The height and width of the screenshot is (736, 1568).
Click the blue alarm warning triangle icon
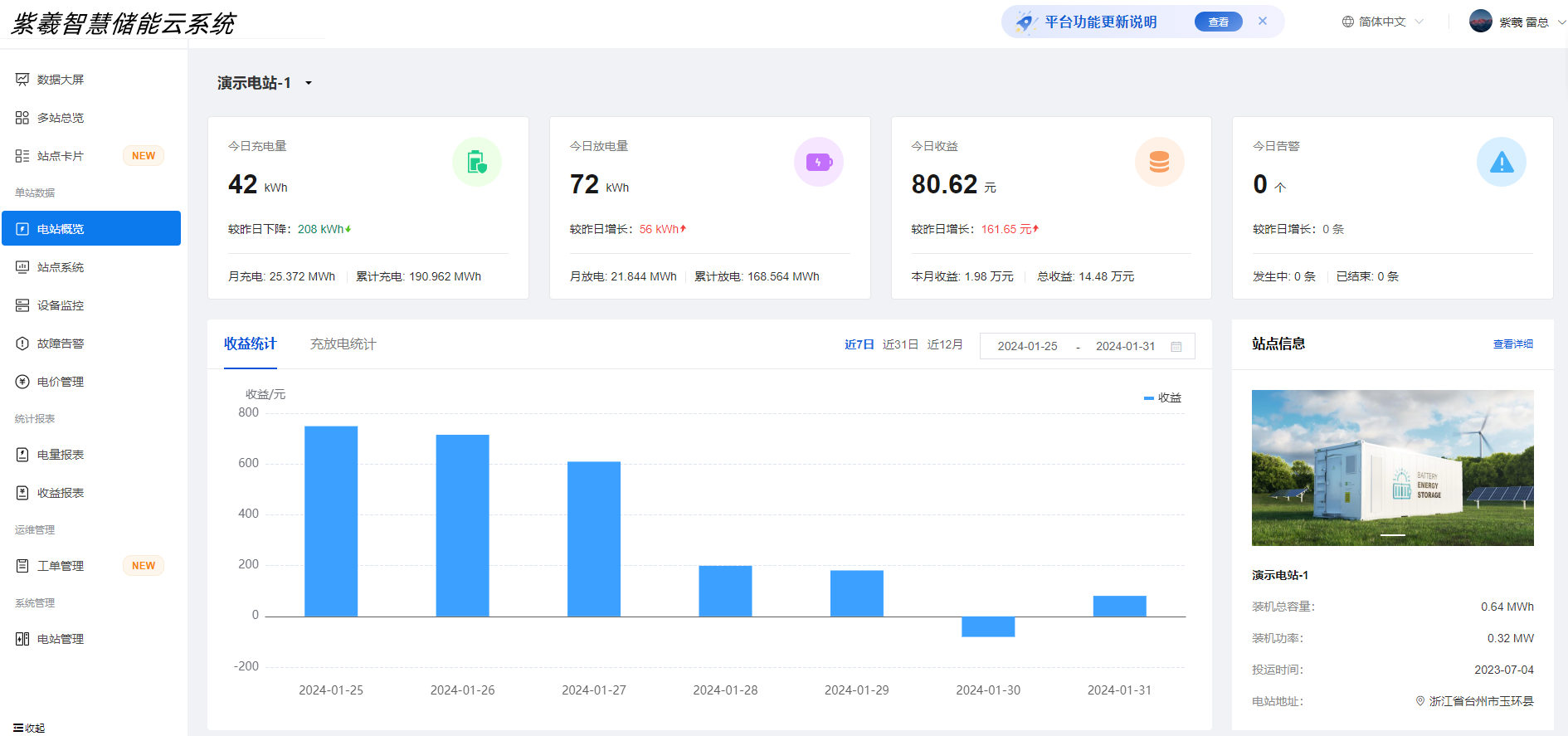point(1501,162)
